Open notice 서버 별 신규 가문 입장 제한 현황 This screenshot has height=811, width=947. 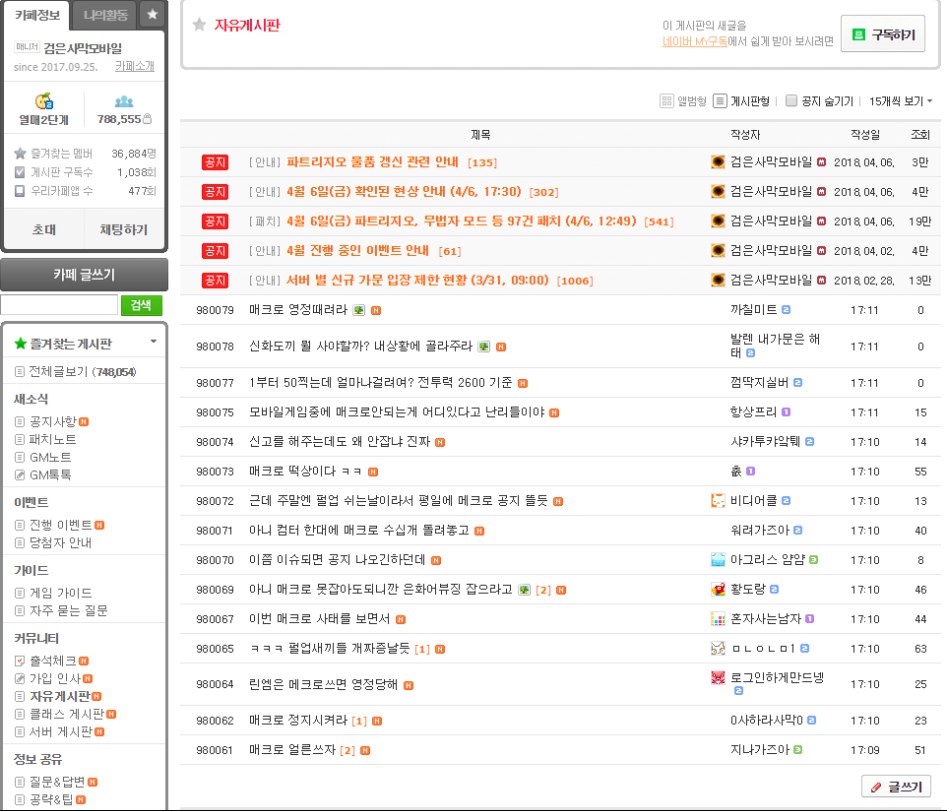417,280
